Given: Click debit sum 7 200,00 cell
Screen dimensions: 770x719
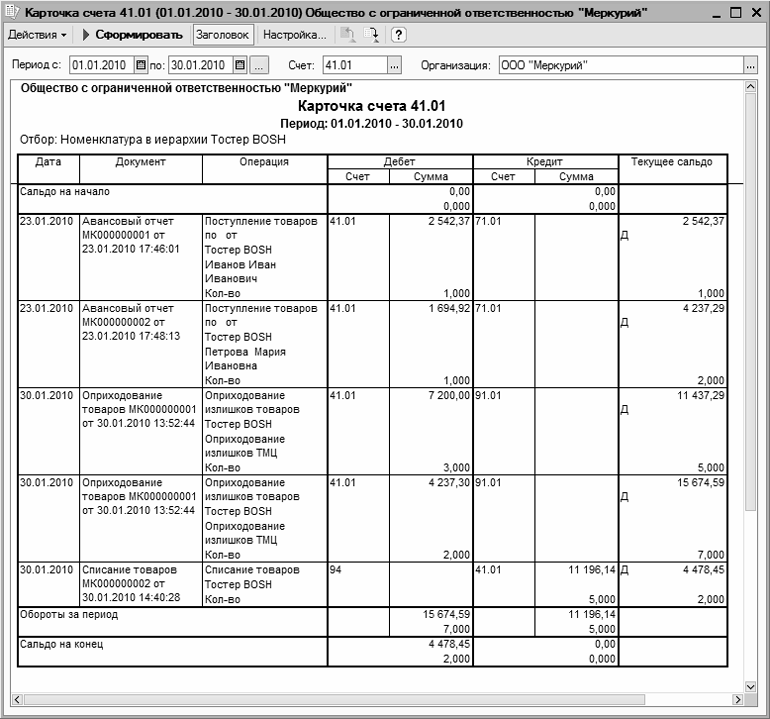Looking at the screenshot, I should point(431,431).
